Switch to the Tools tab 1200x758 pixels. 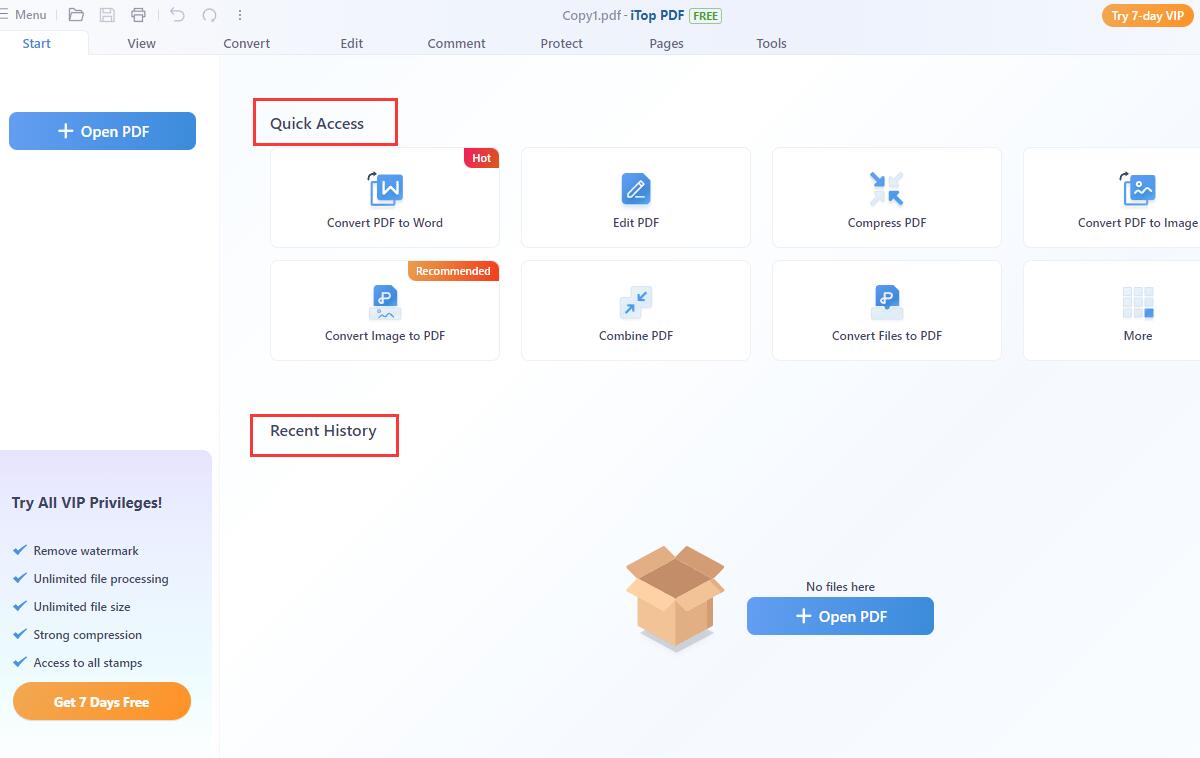771,43
